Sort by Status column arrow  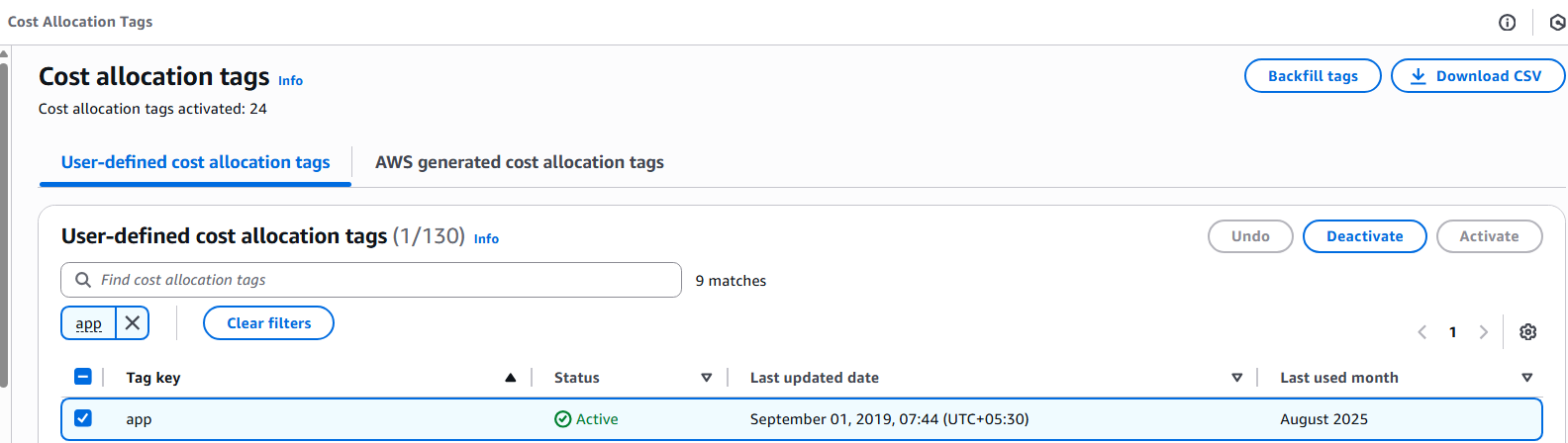706,378
